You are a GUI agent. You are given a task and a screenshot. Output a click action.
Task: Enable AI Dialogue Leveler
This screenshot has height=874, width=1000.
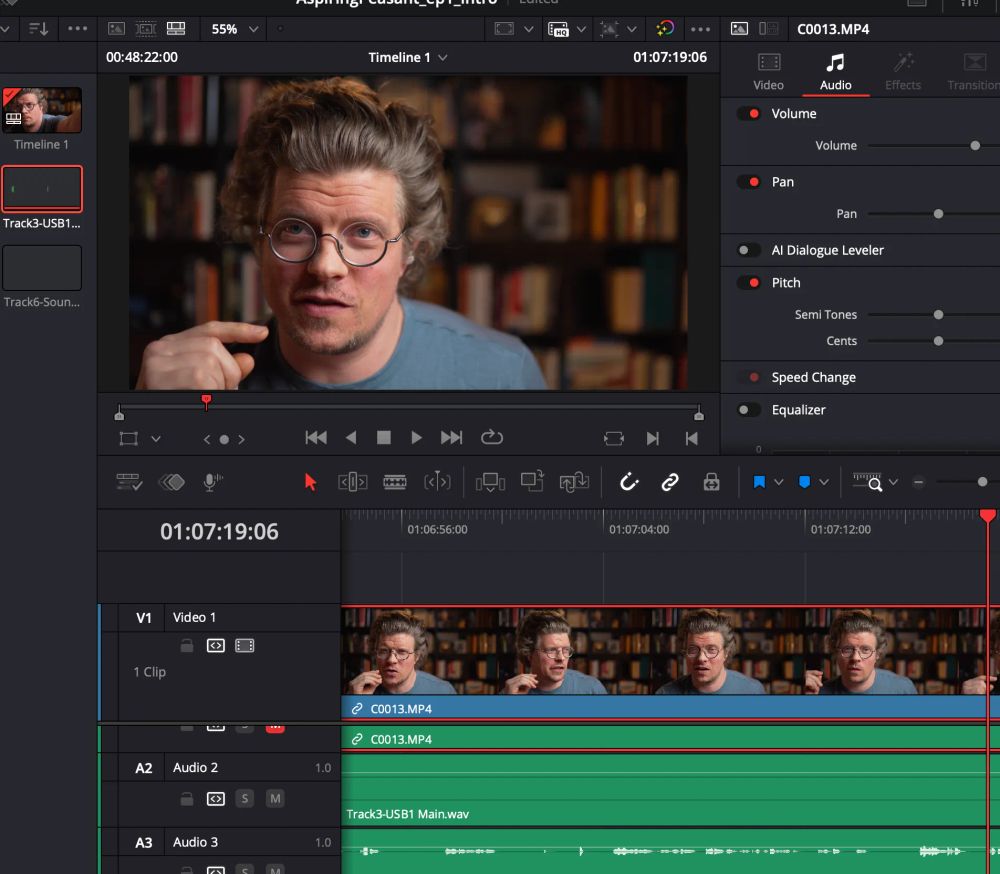point(749,250)
